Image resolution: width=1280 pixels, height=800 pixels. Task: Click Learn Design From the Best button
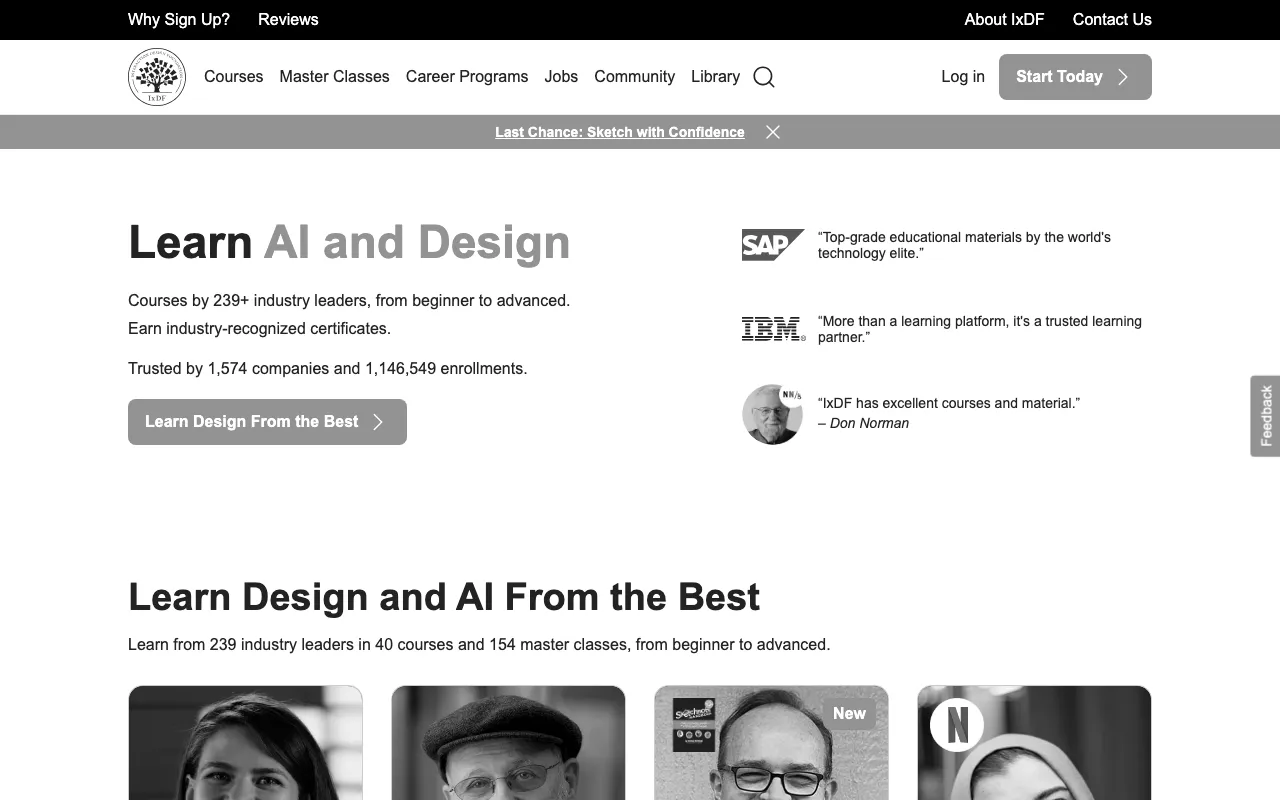coord(267,422)
